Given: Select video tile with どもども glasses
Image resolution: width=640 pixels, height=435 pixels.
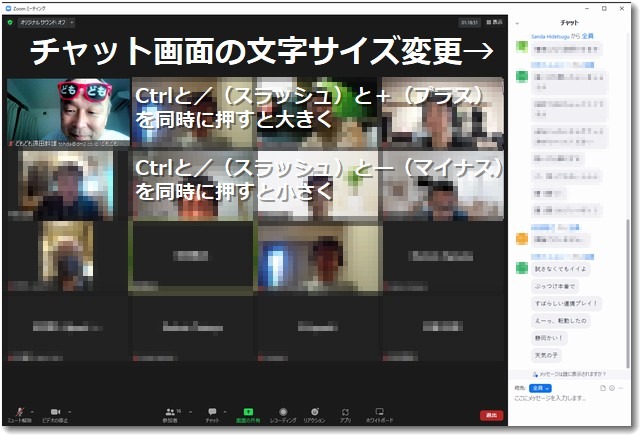Looking at the screenshot, I should [69, 113].
